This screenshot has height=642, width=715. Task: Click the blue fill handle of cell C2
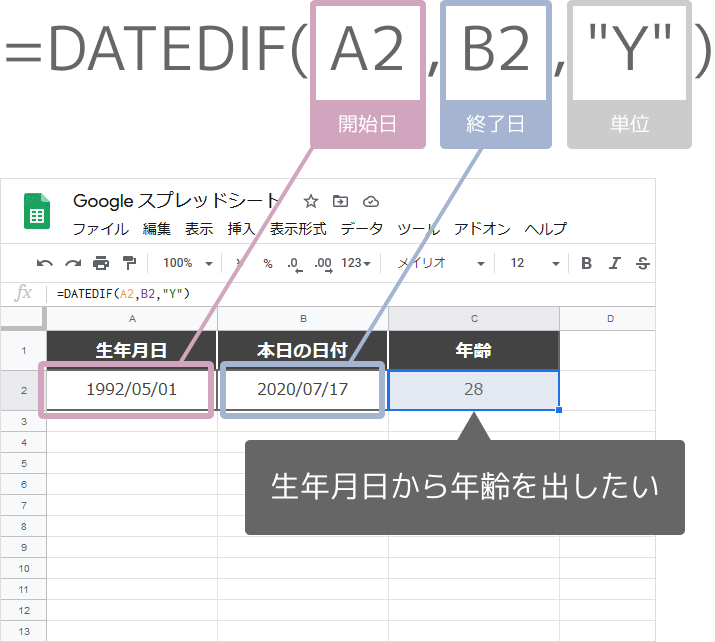[559, 410]
